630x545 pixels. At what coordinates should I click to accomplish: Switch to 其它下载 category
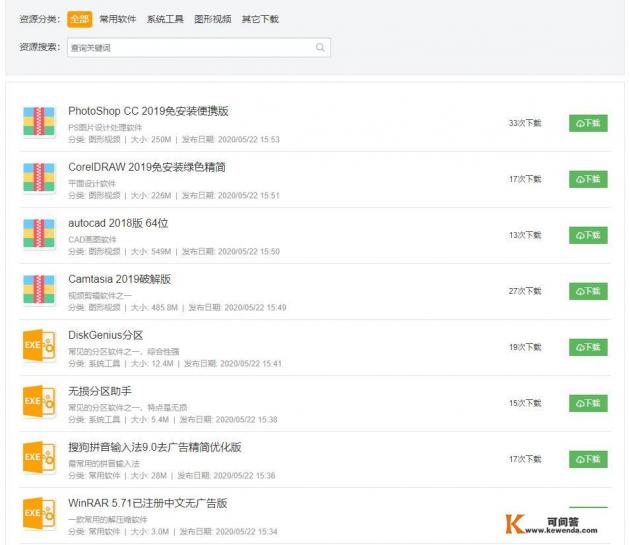(x=260, y=19)
